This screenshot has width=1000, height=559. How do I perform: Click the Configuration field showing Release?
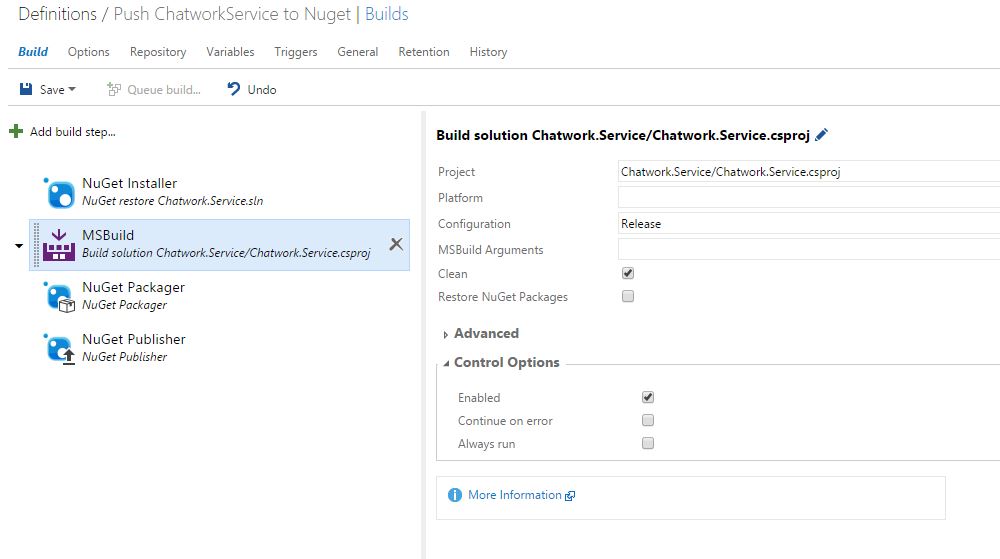(x=809, y=224)
